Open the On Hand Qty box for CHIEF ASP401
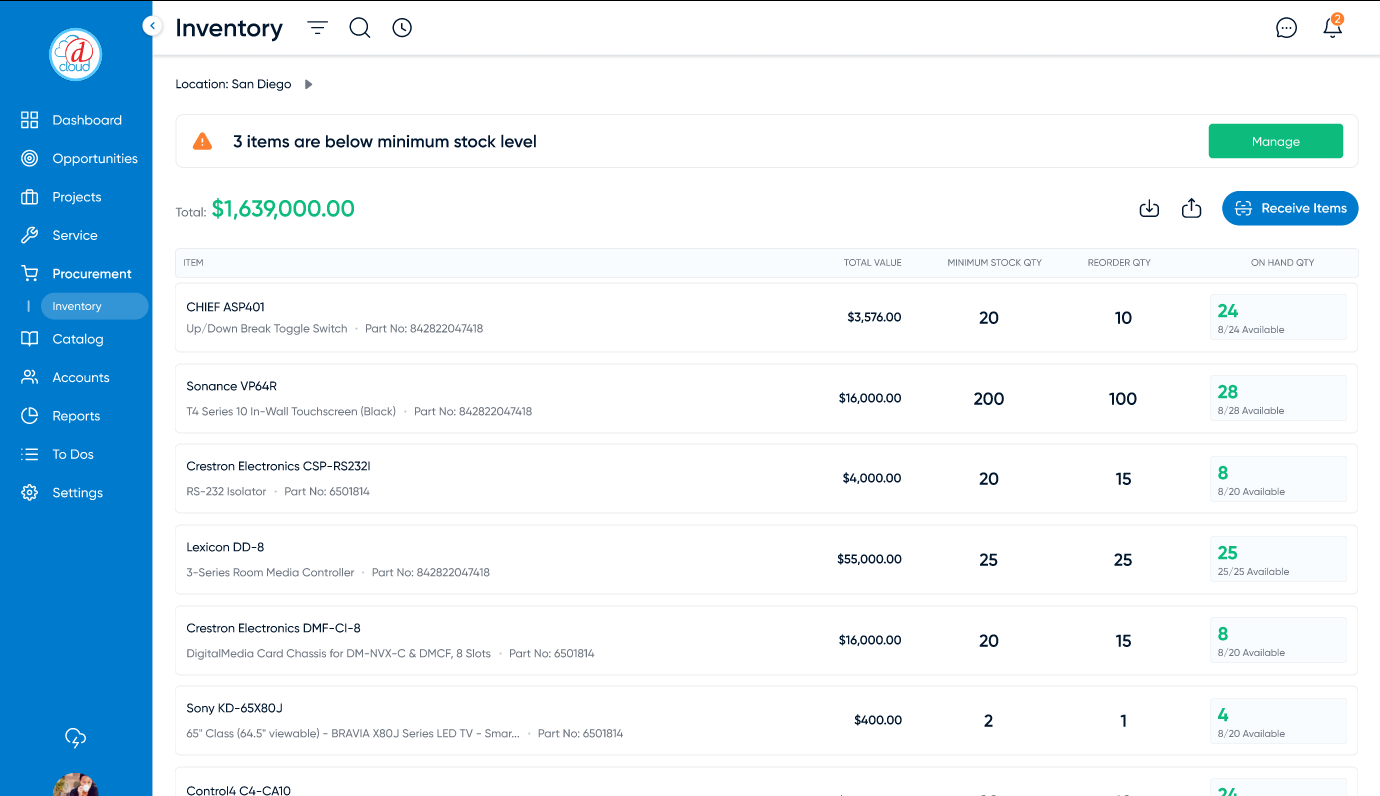This screenshot has height=796, width=1380. tap(1278, 316)
